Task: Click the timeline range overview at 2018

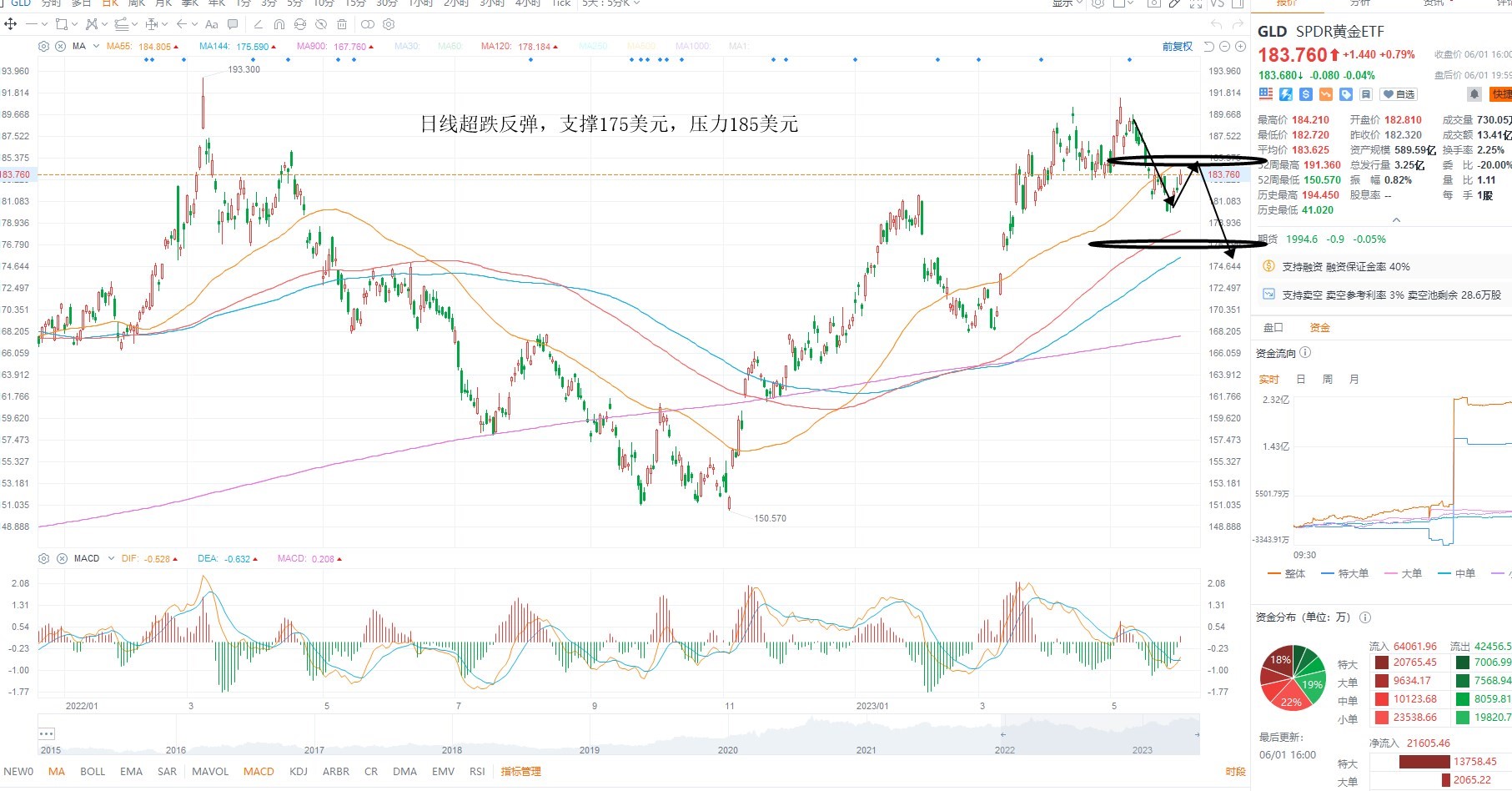Action: click(x=452, y=749)
